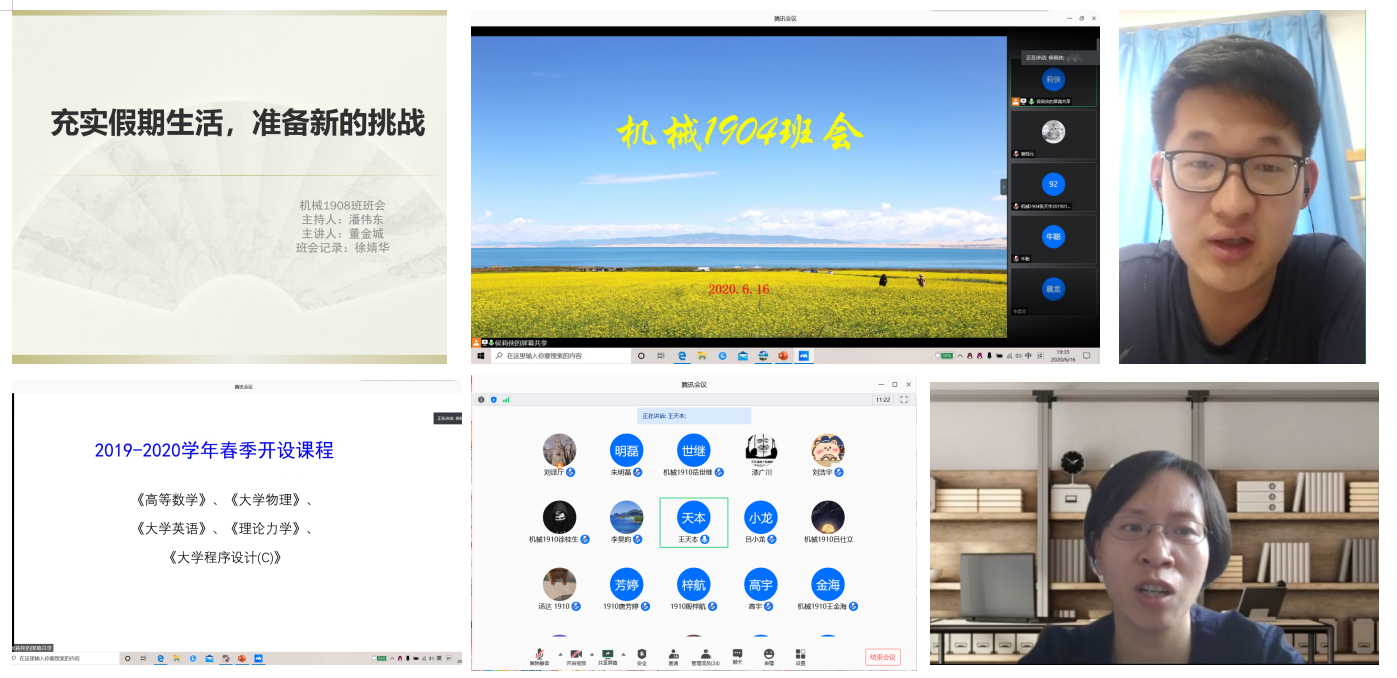
Task: Toggle screen sharing with 共享屏幕
Action: click(607, 655)
